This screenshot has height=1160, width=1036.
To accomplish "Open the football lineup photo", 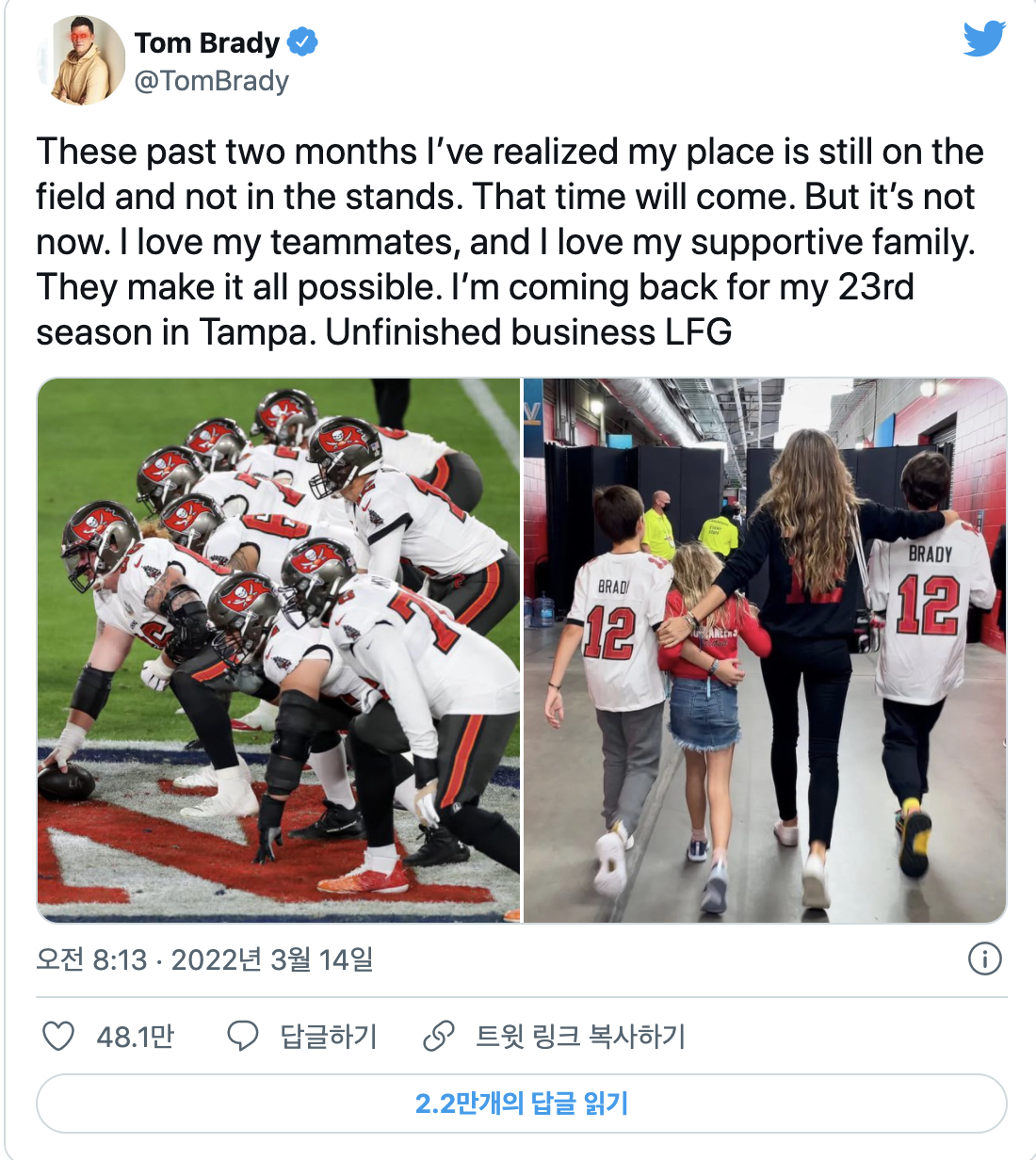I will (279, 650).
